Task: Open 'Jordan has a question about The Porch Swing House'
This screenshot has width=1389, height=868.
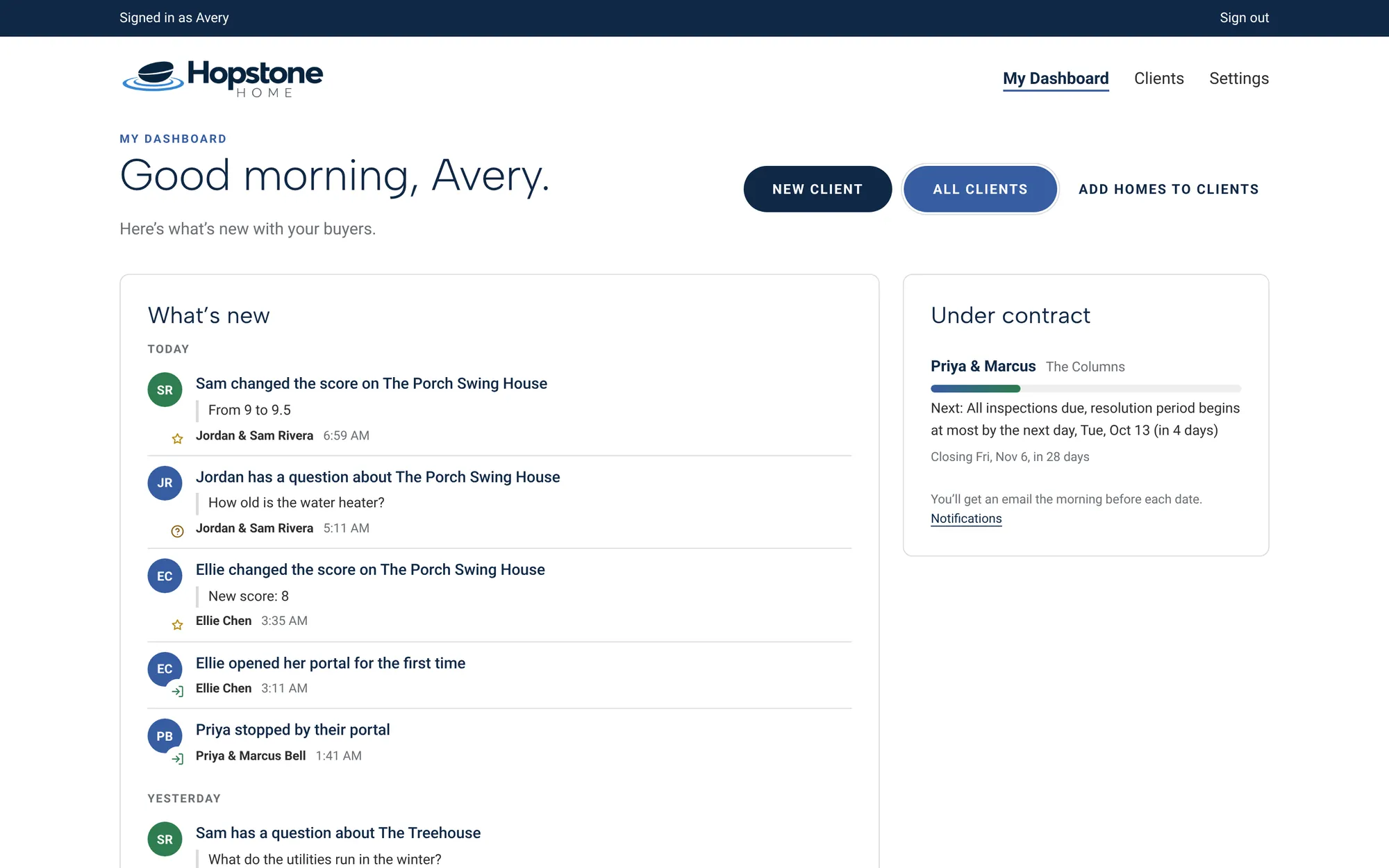Action: [377, 477]
